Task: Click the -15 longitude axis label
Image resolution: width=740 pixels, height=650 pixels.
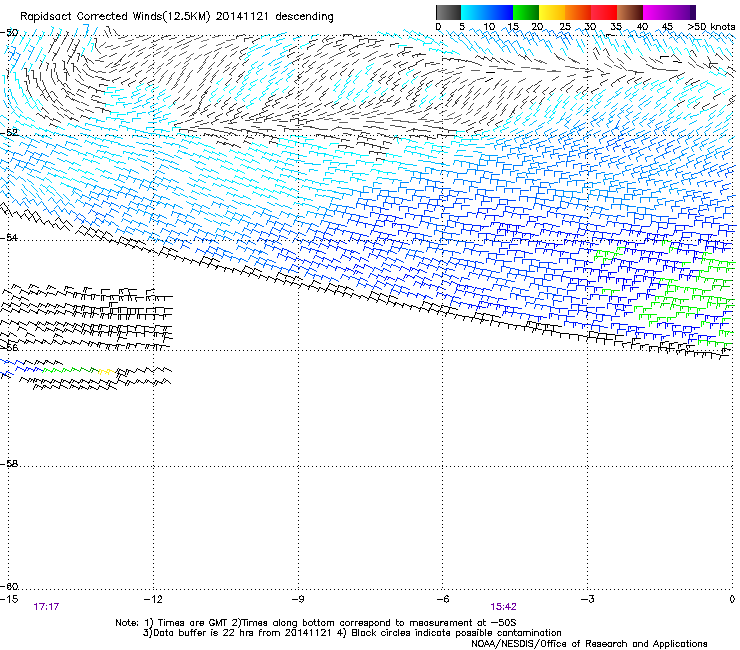Action: point(9,599)
